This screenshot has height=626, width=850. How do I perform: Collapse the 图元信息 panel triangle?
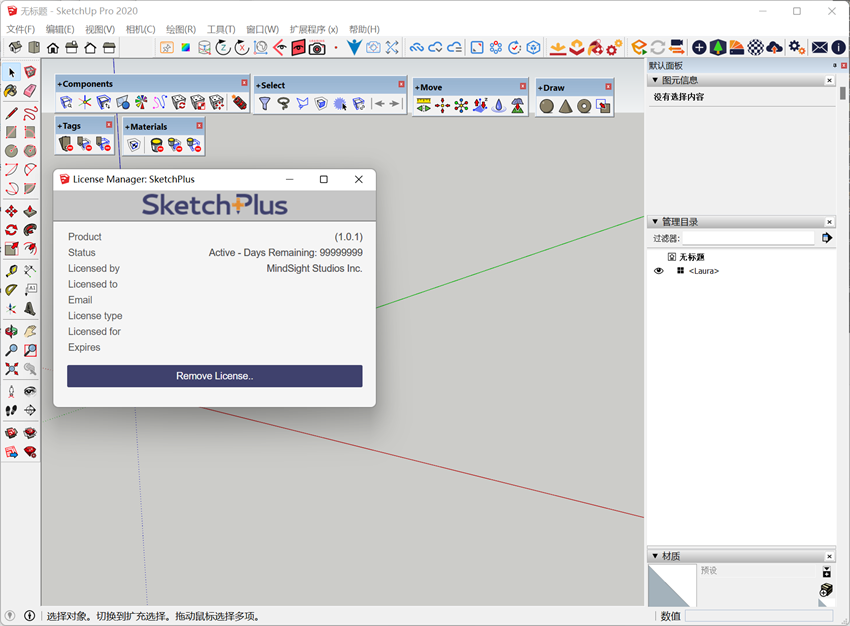[655, 80]
